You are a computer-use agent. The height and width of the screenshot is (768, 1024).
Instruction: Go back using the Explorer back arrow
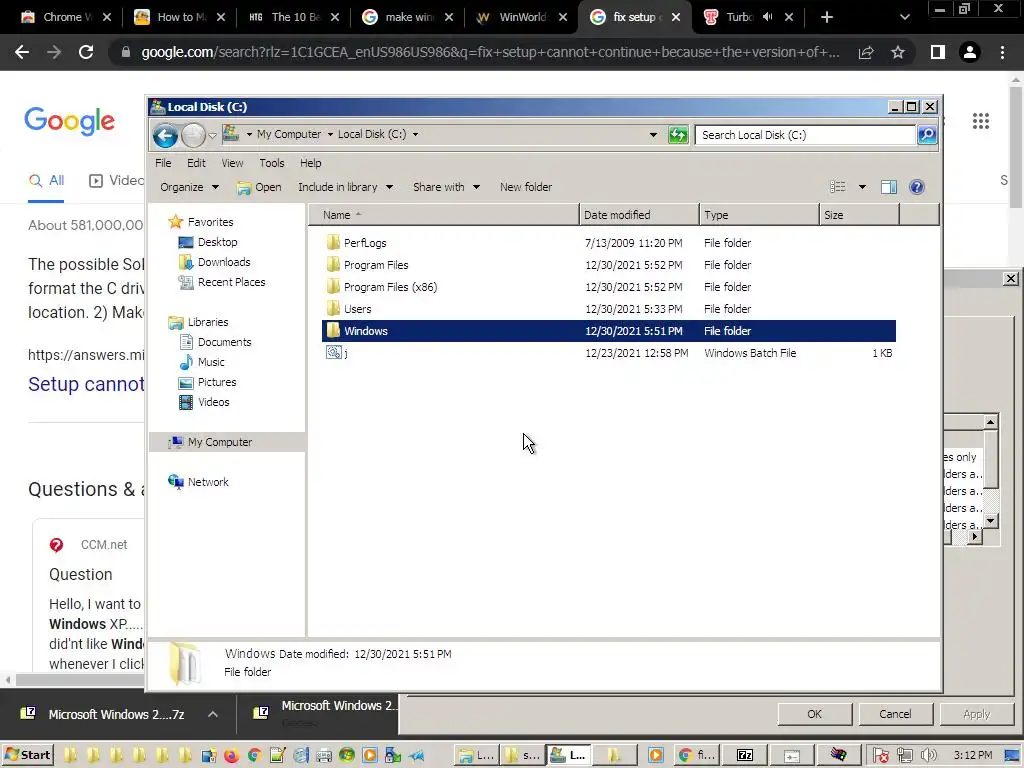(x=165, y=135)
